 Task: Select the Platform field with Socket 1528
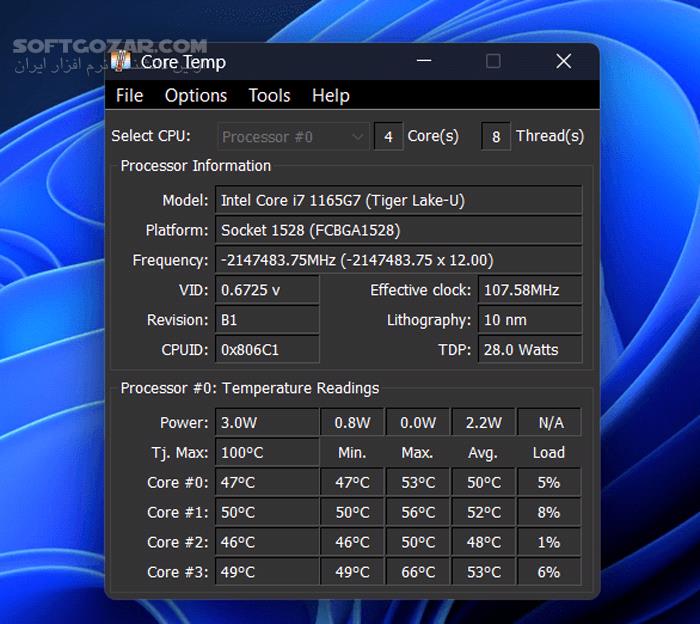(398, 230)
